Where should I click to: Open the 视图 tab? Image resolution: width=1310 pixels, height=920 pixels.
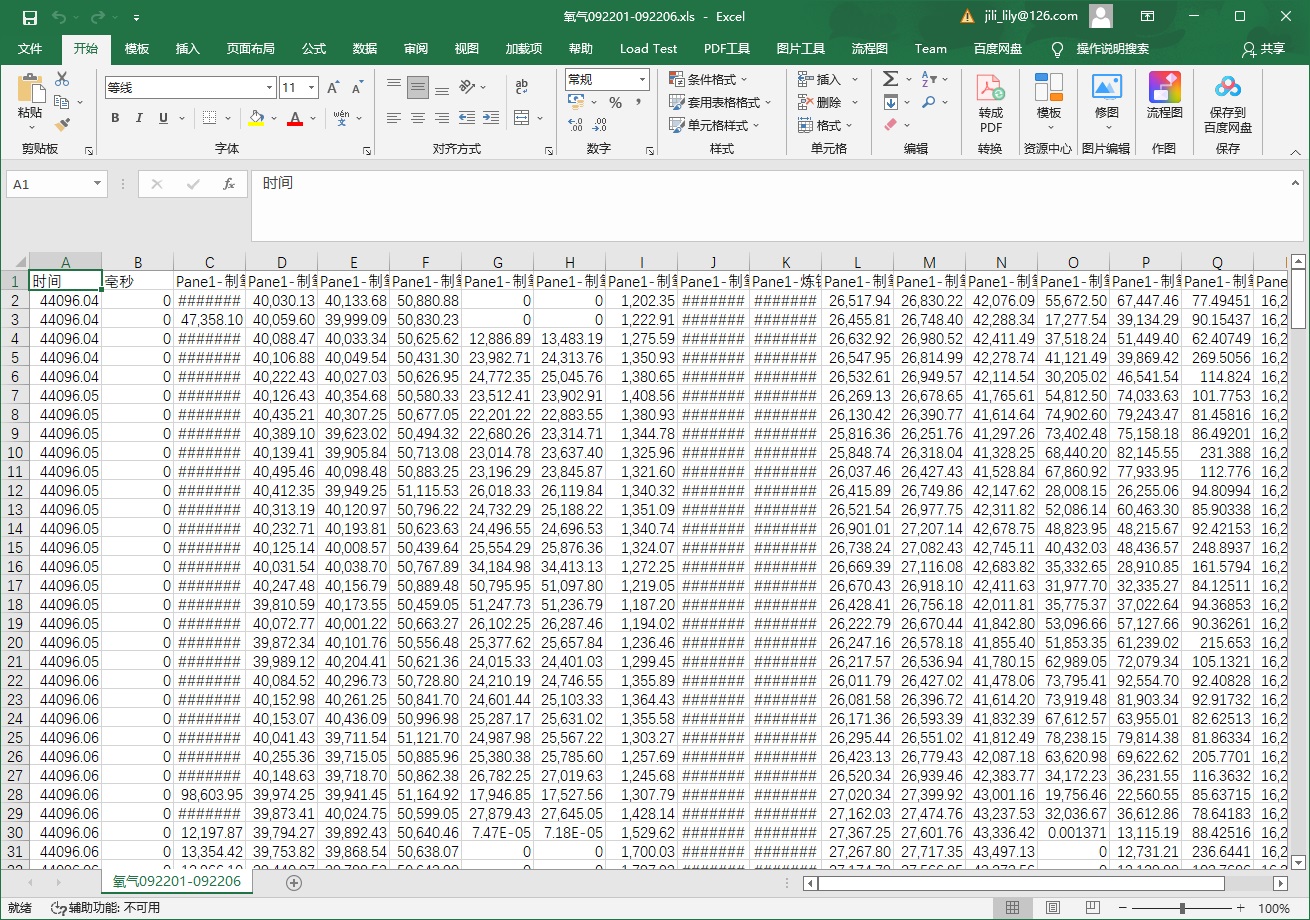coord(467,48)
